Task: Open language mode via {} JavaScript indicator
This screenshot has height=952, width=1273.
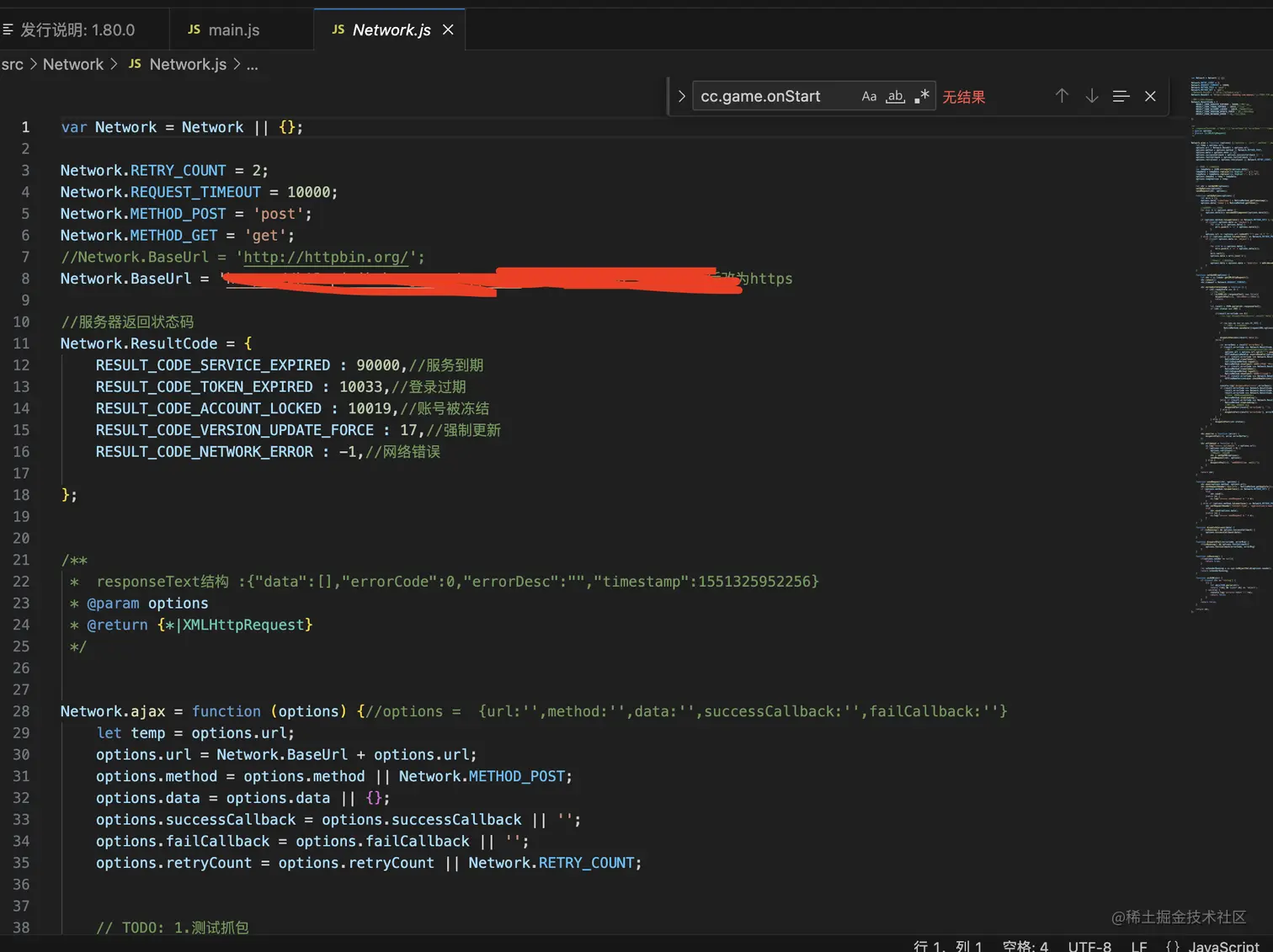Action: tap(1212, 944)
